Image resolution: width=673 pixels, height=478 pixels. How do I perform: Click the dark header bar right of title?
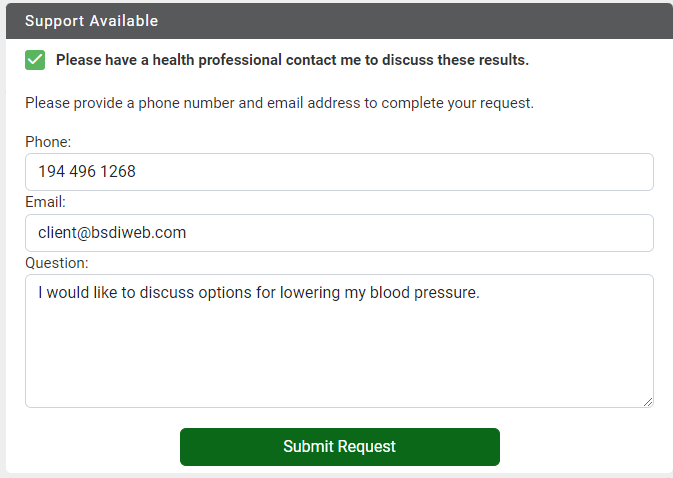pyautogui.click(x=420, y=21)
